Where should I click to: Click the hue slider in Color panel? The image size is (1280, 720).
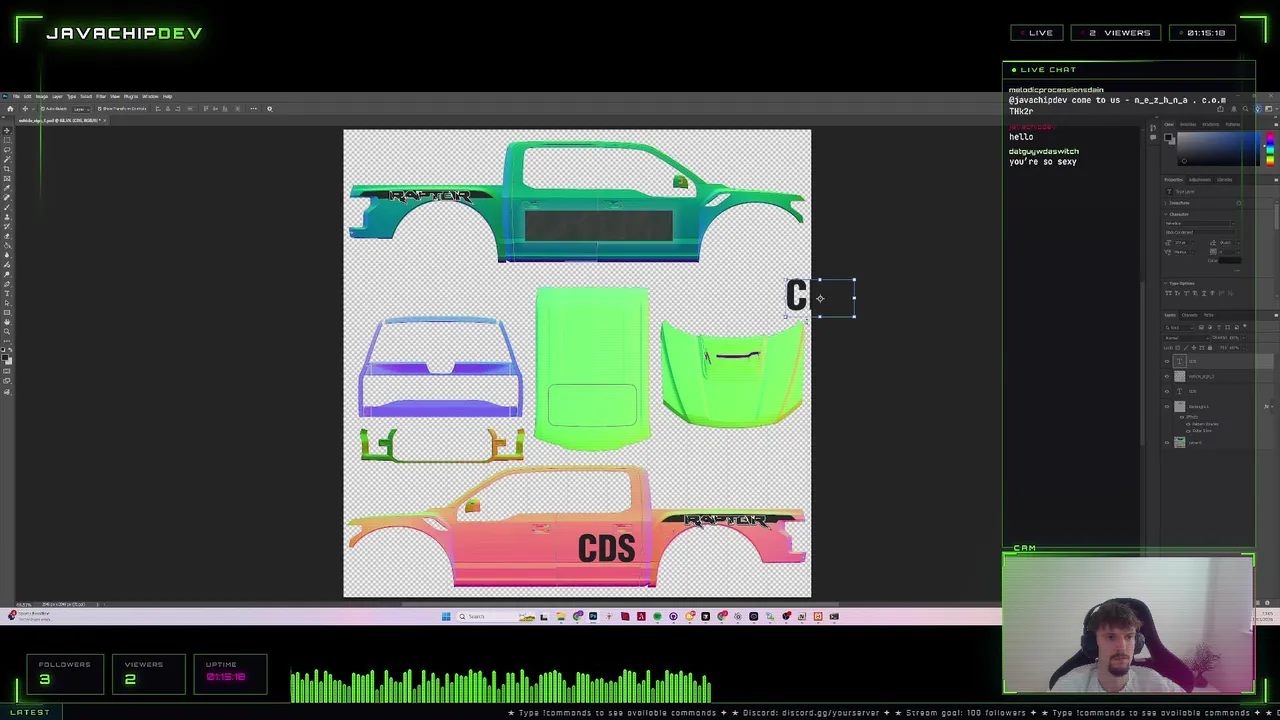[1270, 149]
